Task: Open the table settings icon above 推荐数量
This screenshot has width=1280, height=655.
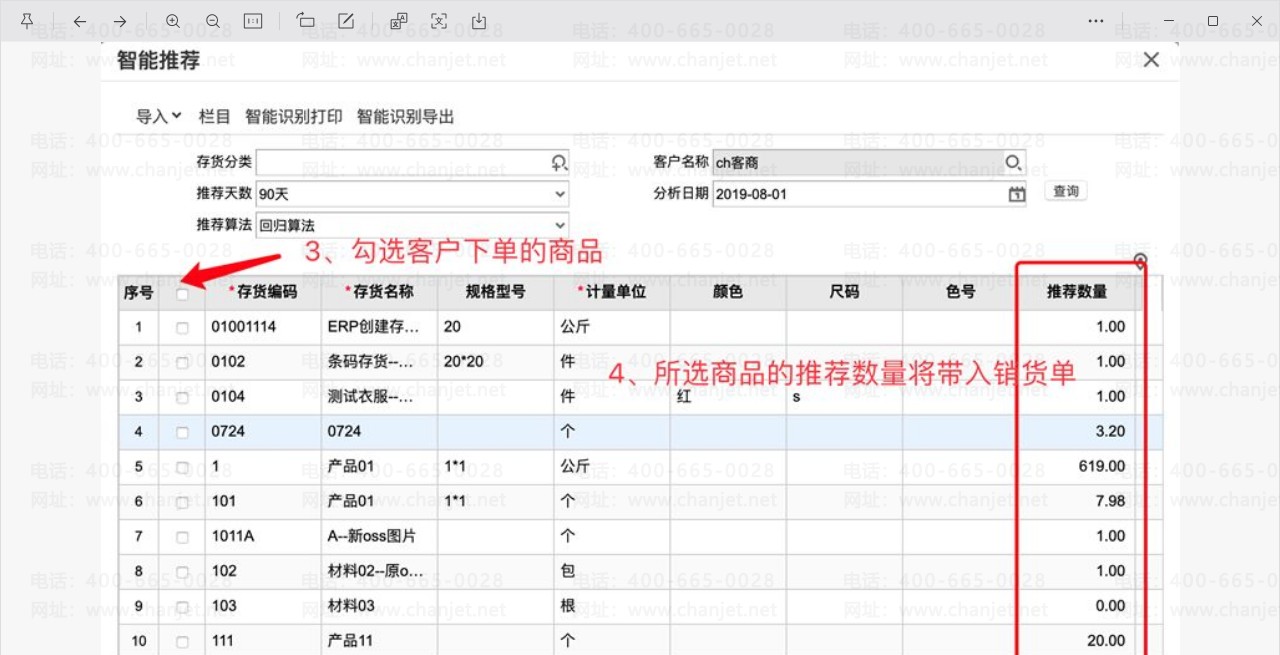Action: pos(1140,262)
